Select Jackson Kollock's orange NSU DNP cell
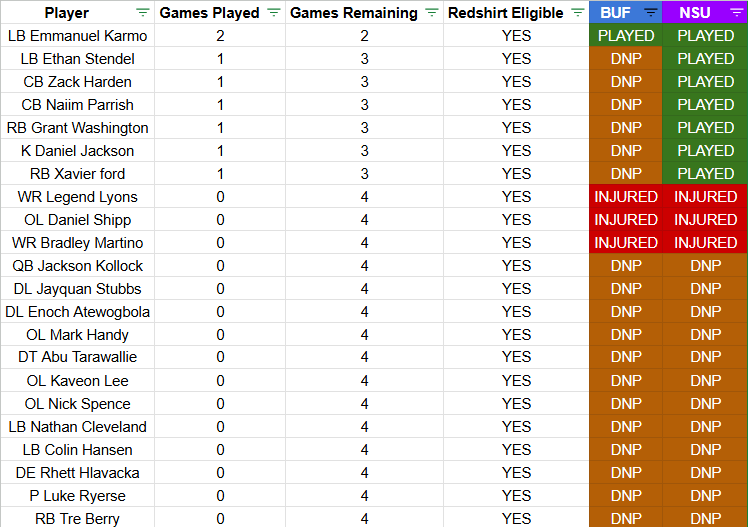Screen dimensions: 748x527 705,266
